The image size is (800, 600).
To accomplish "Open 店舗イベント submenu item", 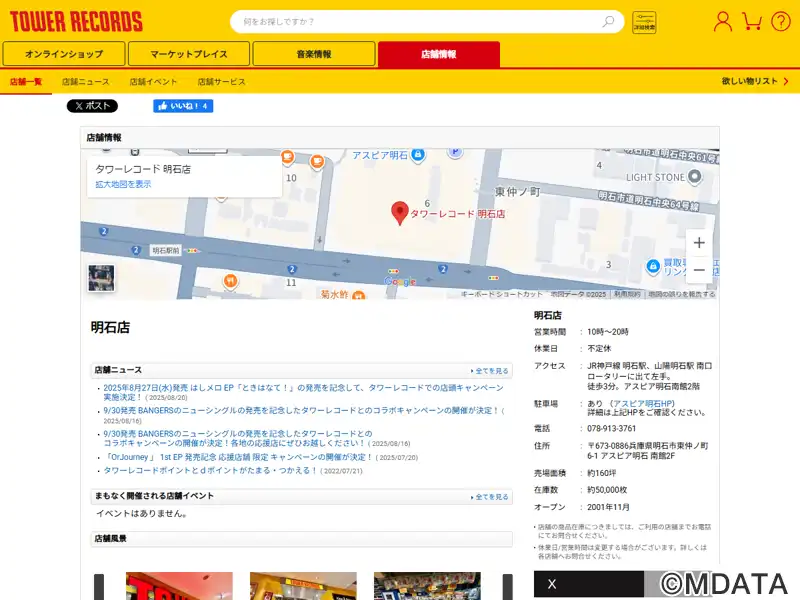I will pos(153,82).
